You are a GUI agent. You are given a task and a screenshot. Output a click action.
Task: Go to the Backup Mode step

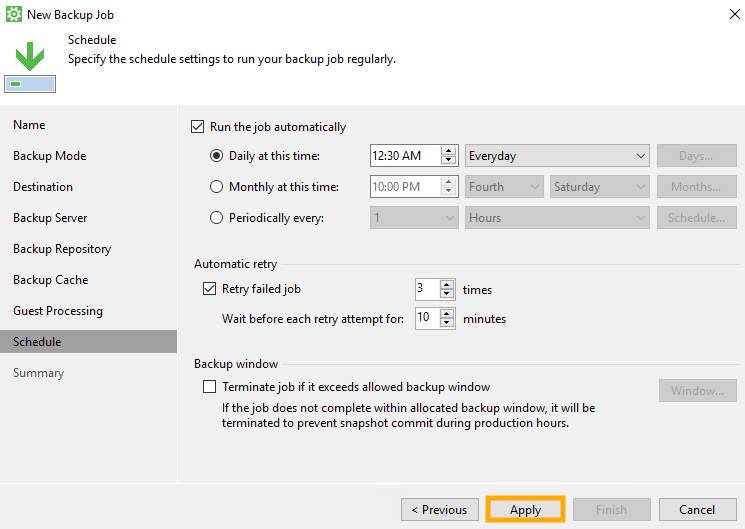click(x=49, y=156)
